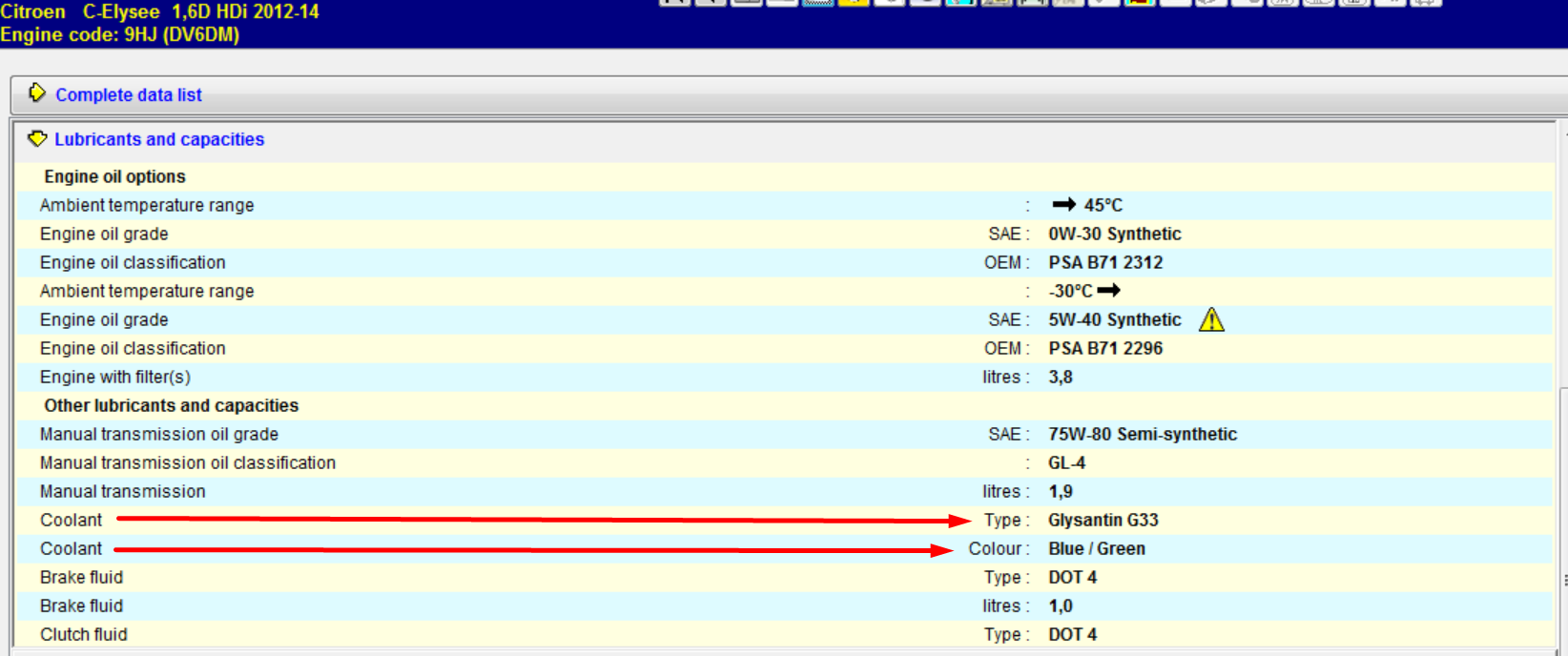Click the GL-4 classification value
This screenshot has height=656, width=1568.
1066,462
